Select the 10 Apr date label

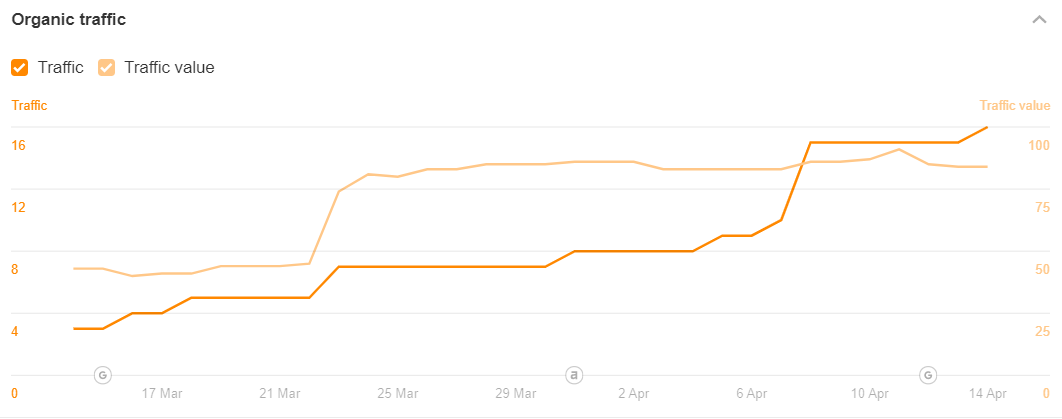[870, 393]
